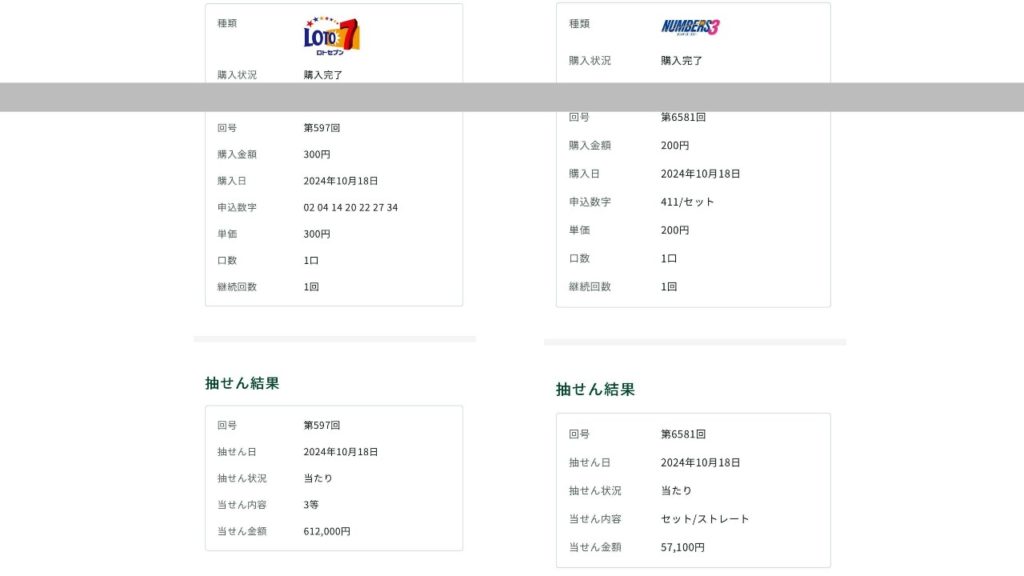Viewport: 1024px width, 576px height.
Task: Click 第6581回 in the Numbers3 purchase details
Action: coord(683,117)
